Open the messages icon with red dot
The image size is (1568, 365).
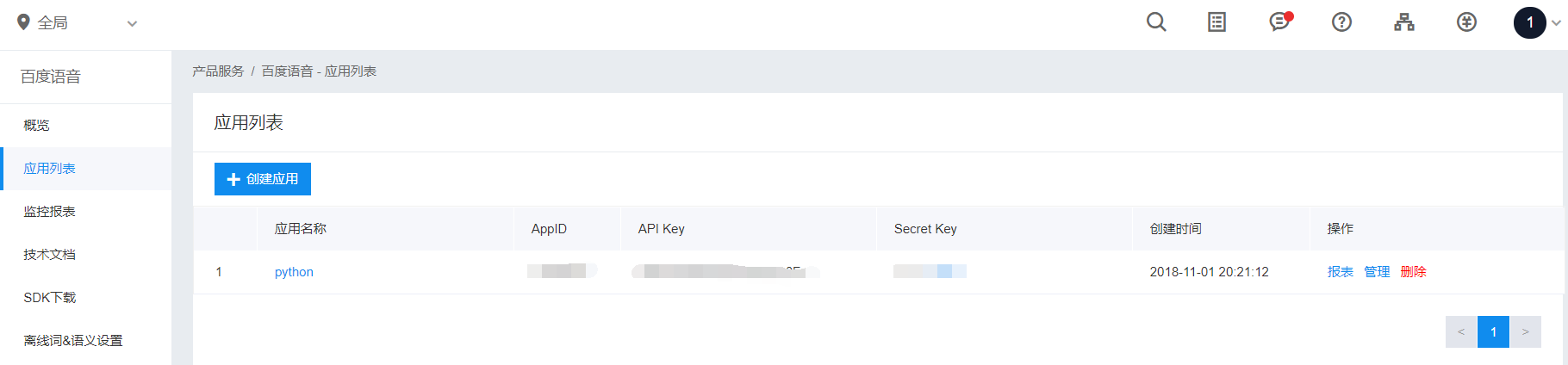[1280, 22]
